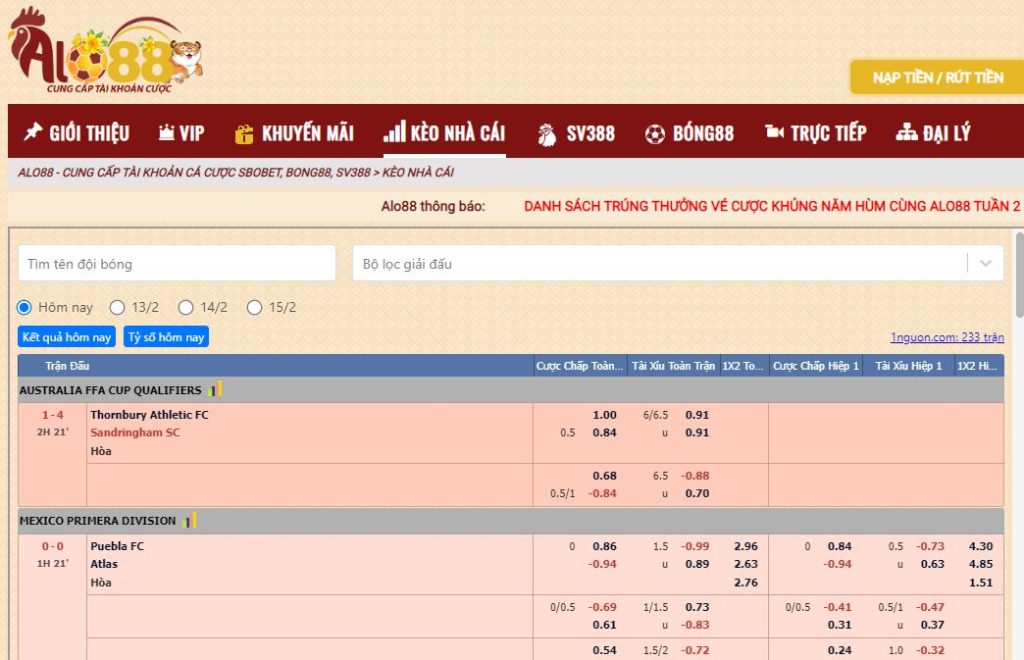Click the bar chart icon beside KÈO NHÀ CÁI

(x=394, y=131)
